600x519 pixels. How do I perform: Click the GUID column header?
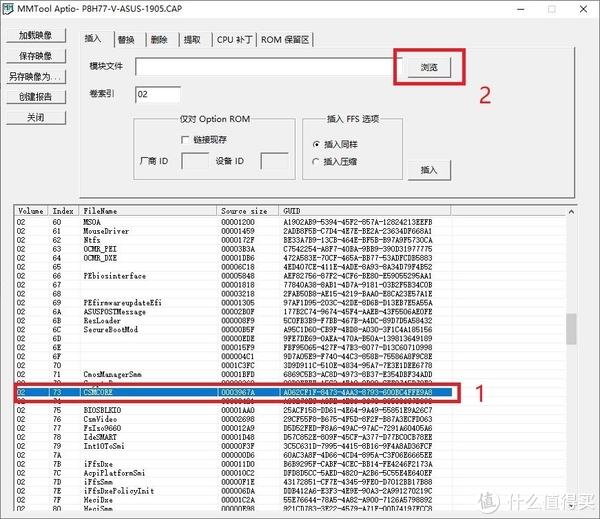point(365,211)
